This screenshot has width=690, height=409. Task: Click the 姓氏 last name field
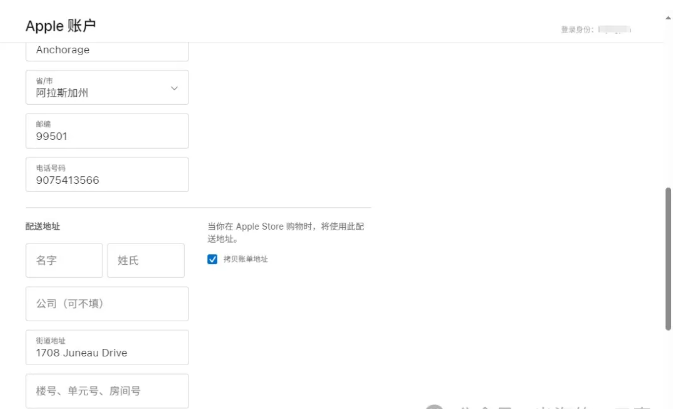[x=146, y=261]
